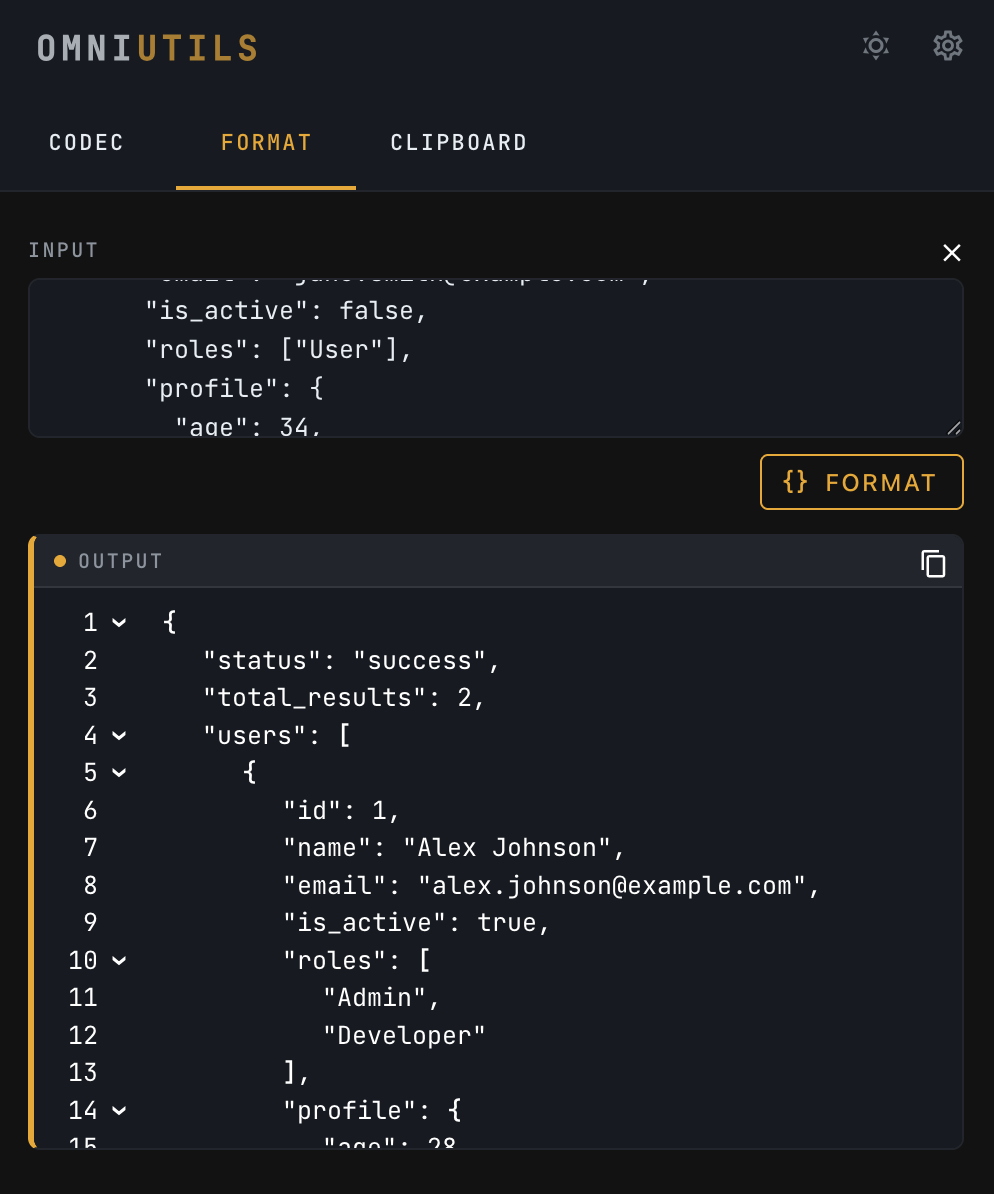Select the FORMAT tab
Viewport: 994px width, 1194px height.
266,142
